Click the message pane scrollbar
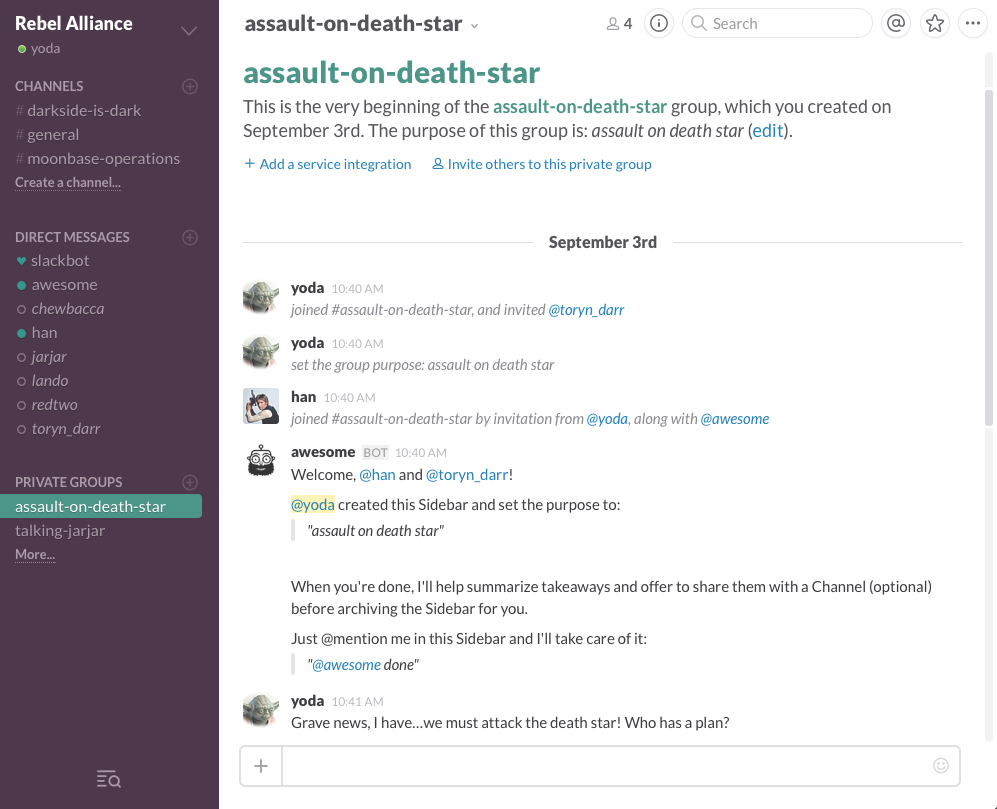This screenshot has width=997, height=809. point(989,258)
